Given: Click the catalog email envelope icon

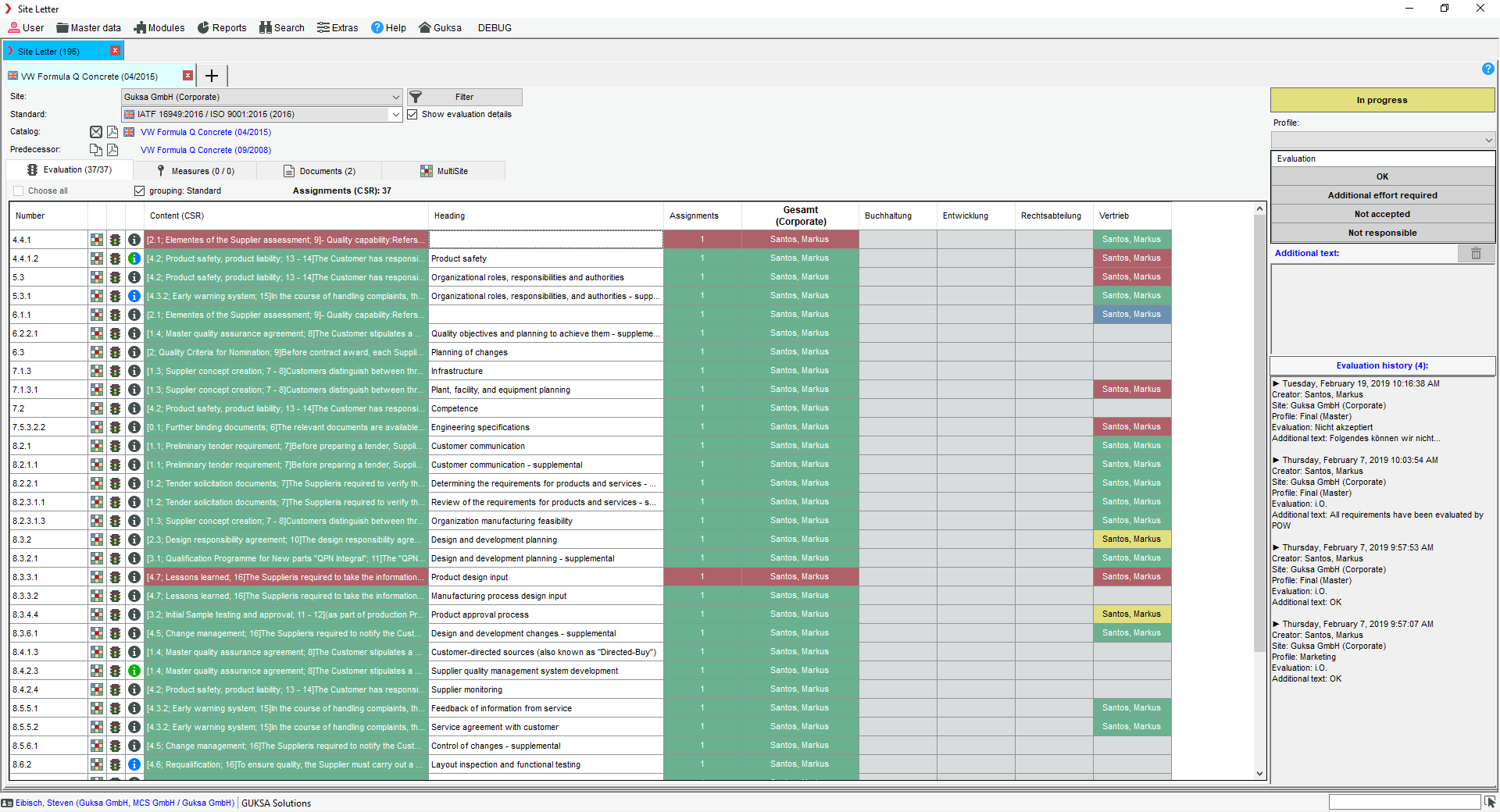Looking at the screenshot, I should tap(96, 132).
